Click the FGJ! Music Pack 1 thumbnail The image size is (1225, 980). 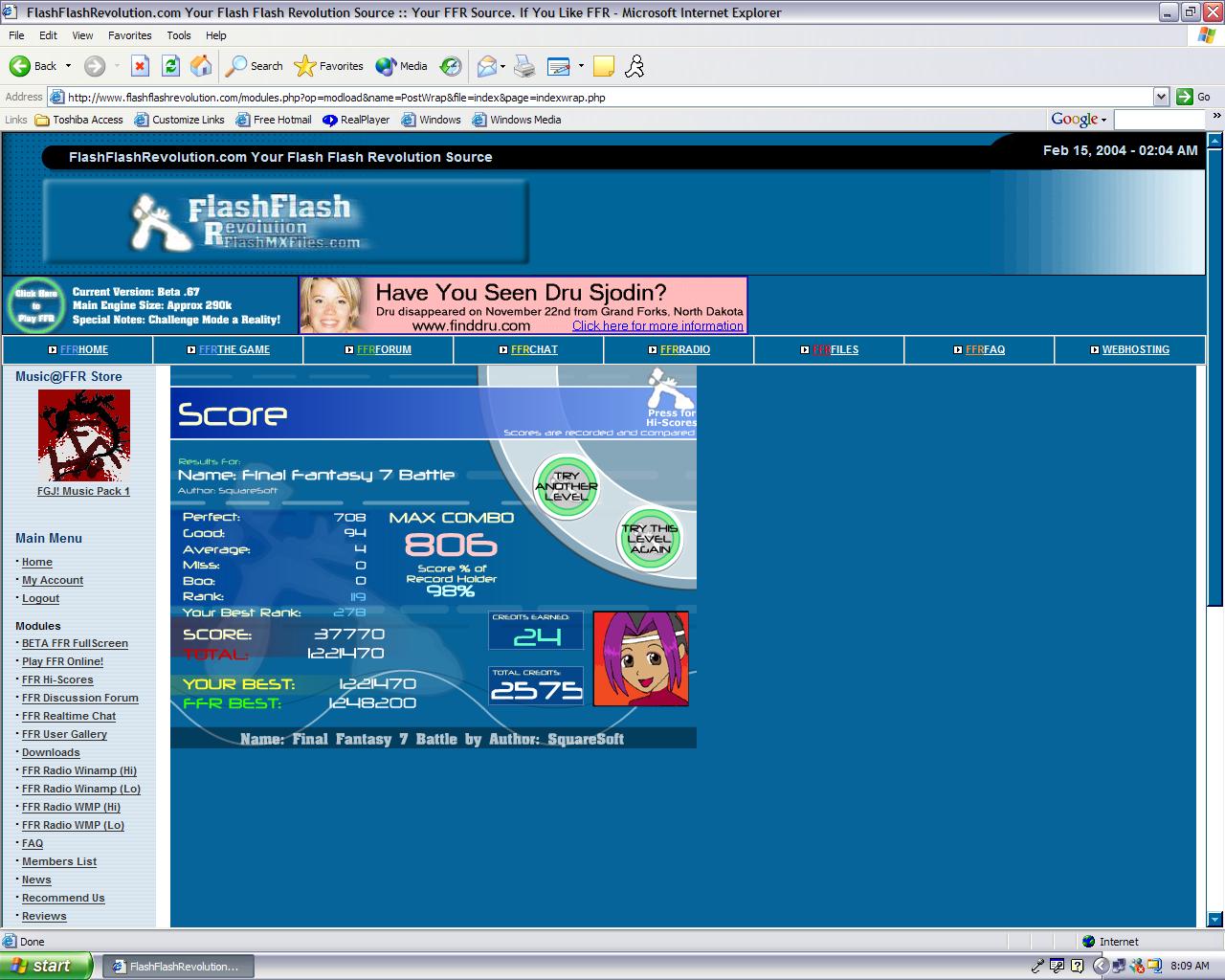[83, 435]
